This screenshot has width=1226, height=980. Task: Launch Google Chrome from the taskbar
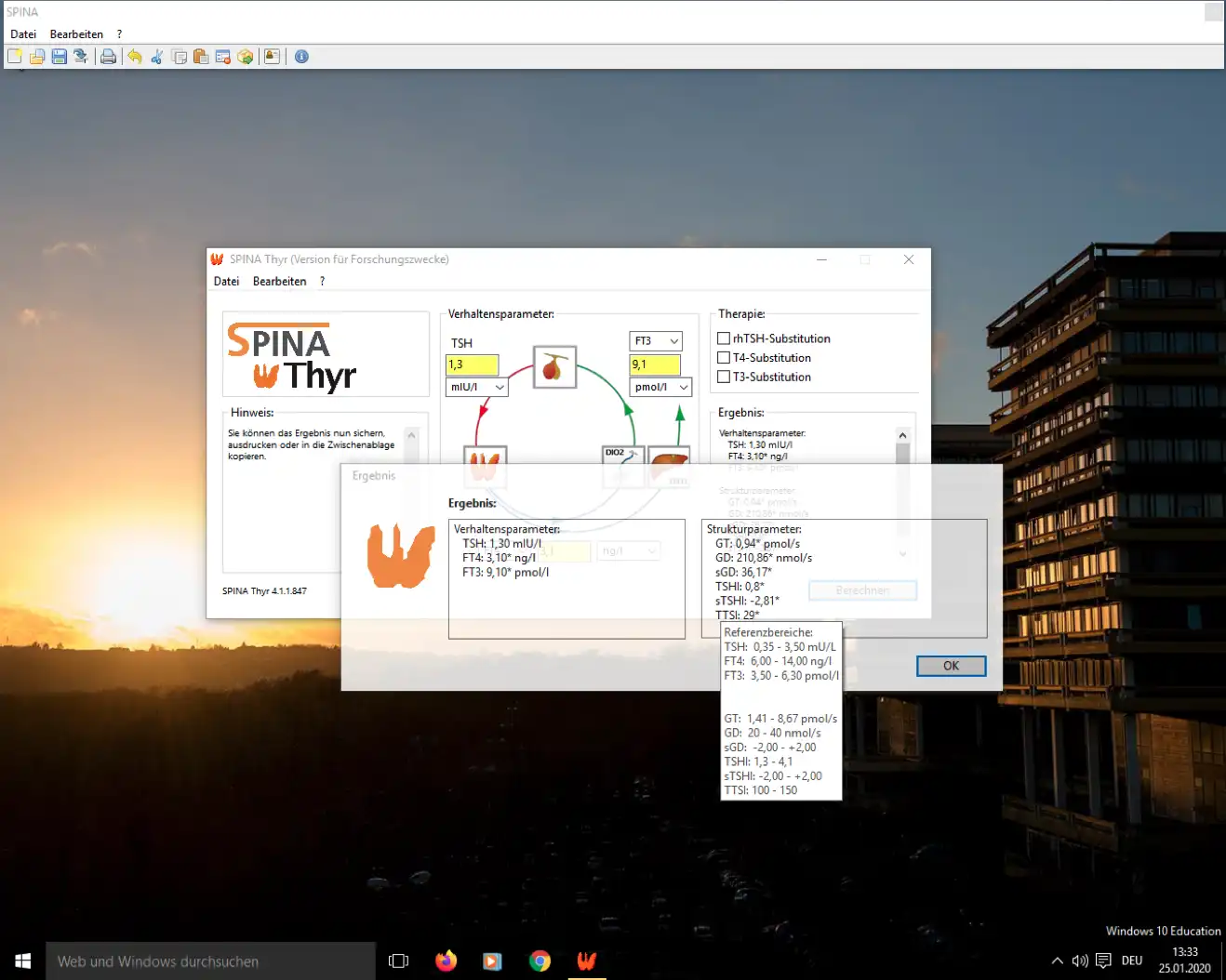540,960
